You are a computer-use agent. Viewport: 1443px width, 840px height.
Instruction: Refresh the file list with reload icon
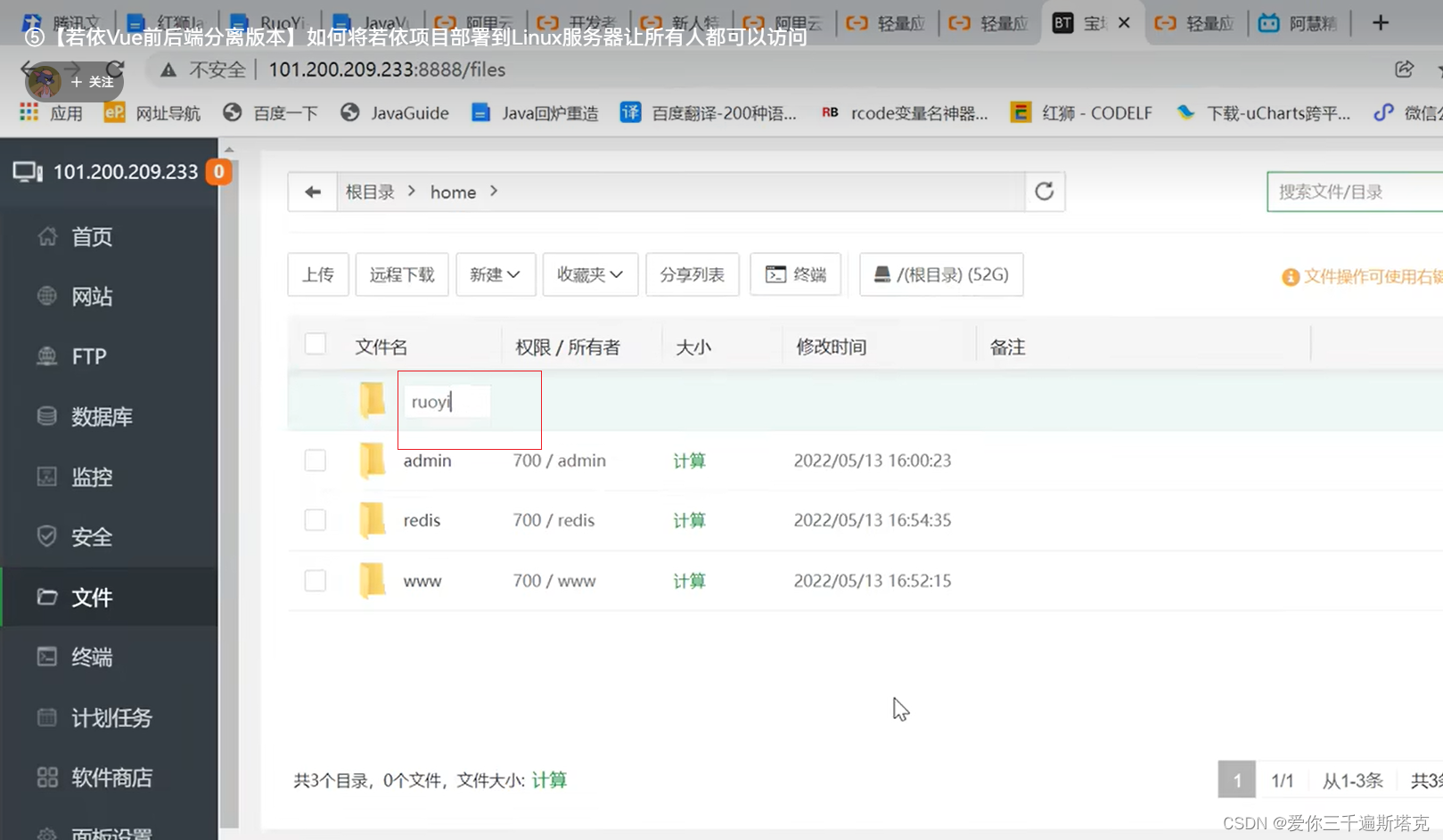[x=1045, y=192]
